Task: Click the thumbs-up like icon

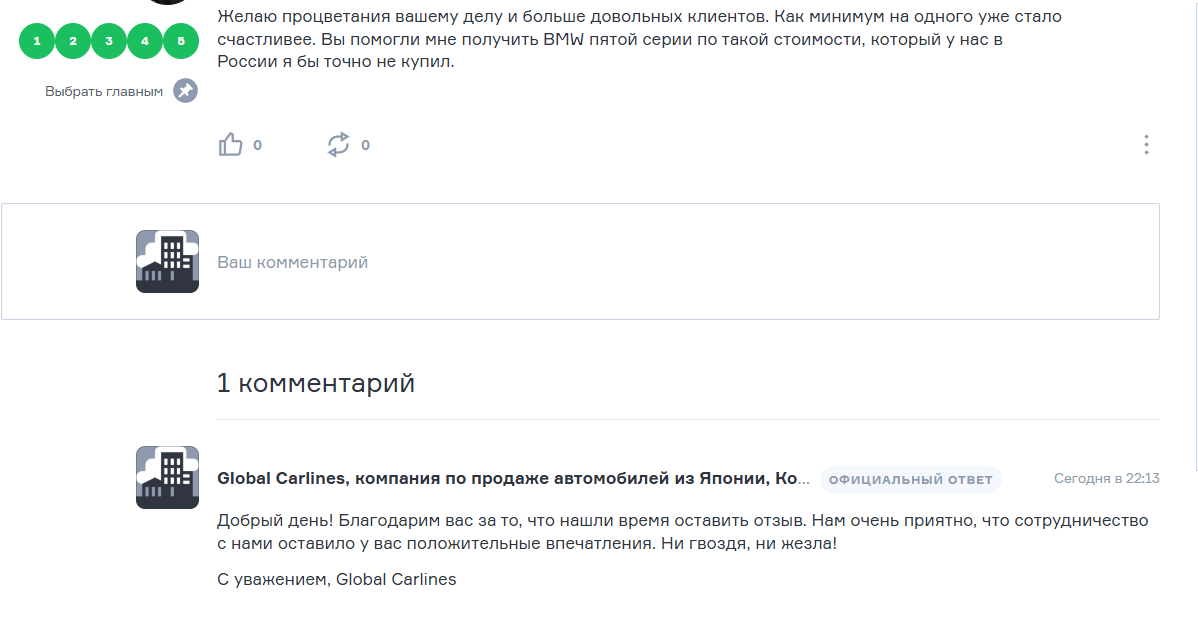Action: 231,144
